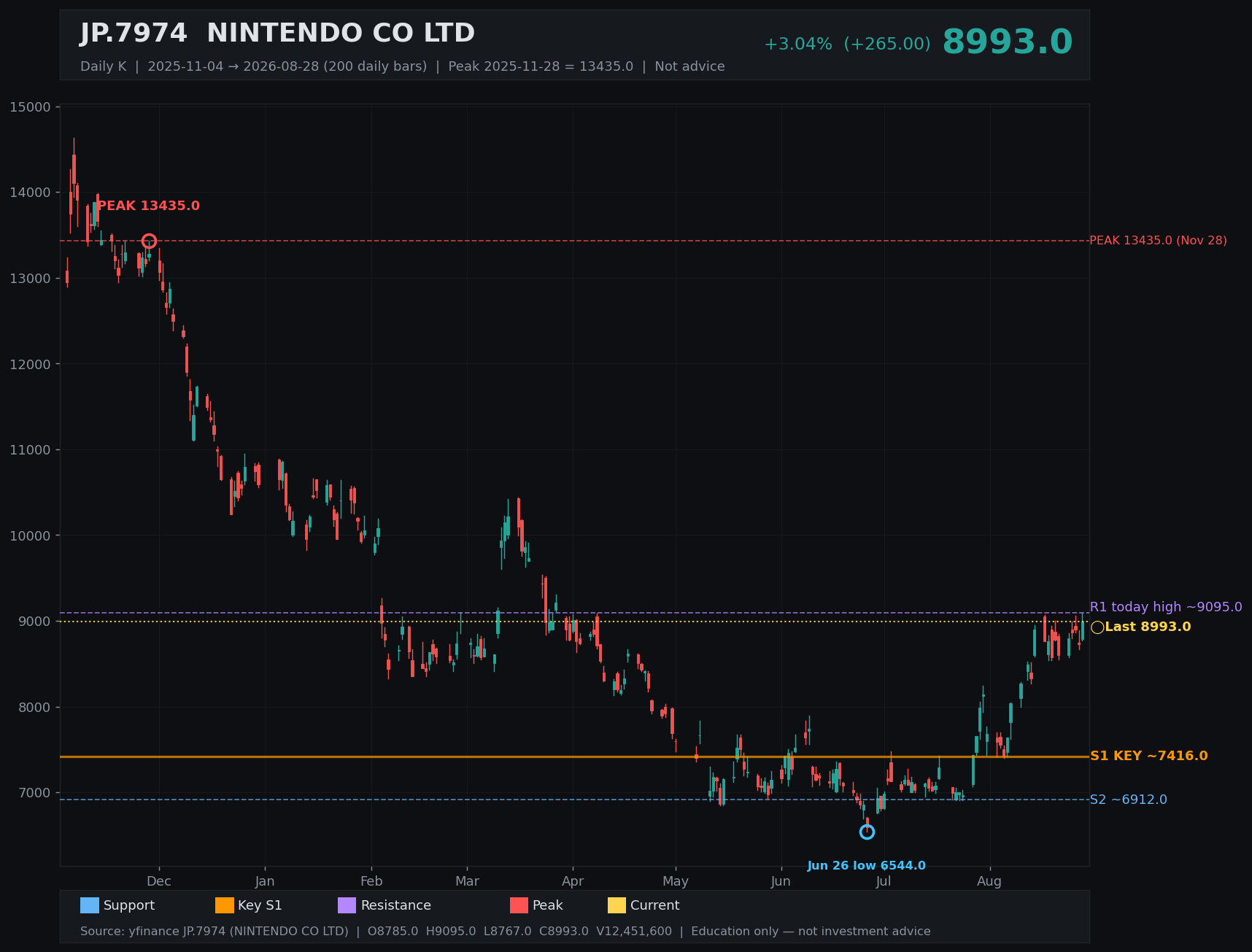Viewport: 1252px width, 952px height.
Task: Click the yellow circle beside Last 8993.0
Action: 1097,627
